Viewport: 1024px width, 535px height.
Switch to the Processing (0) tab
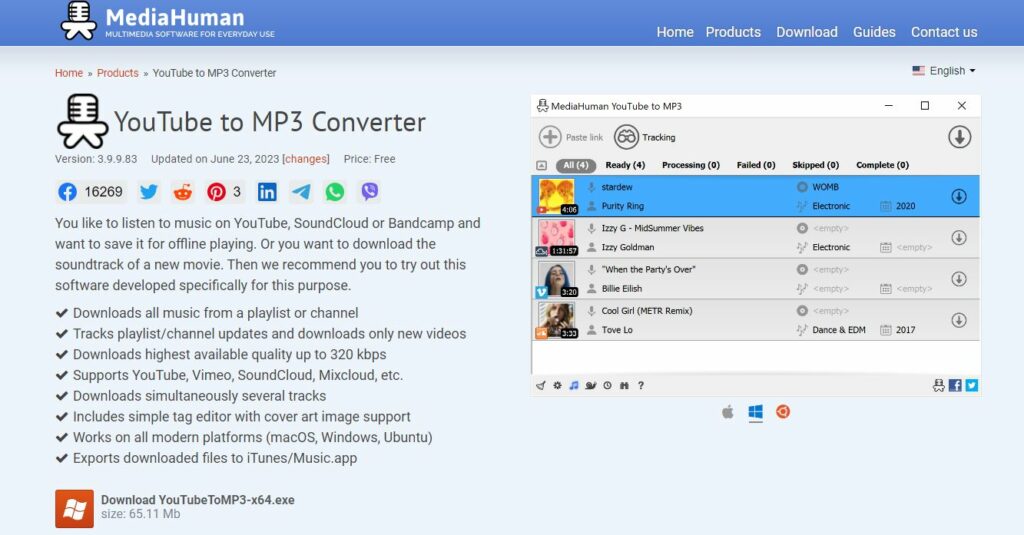691,165
